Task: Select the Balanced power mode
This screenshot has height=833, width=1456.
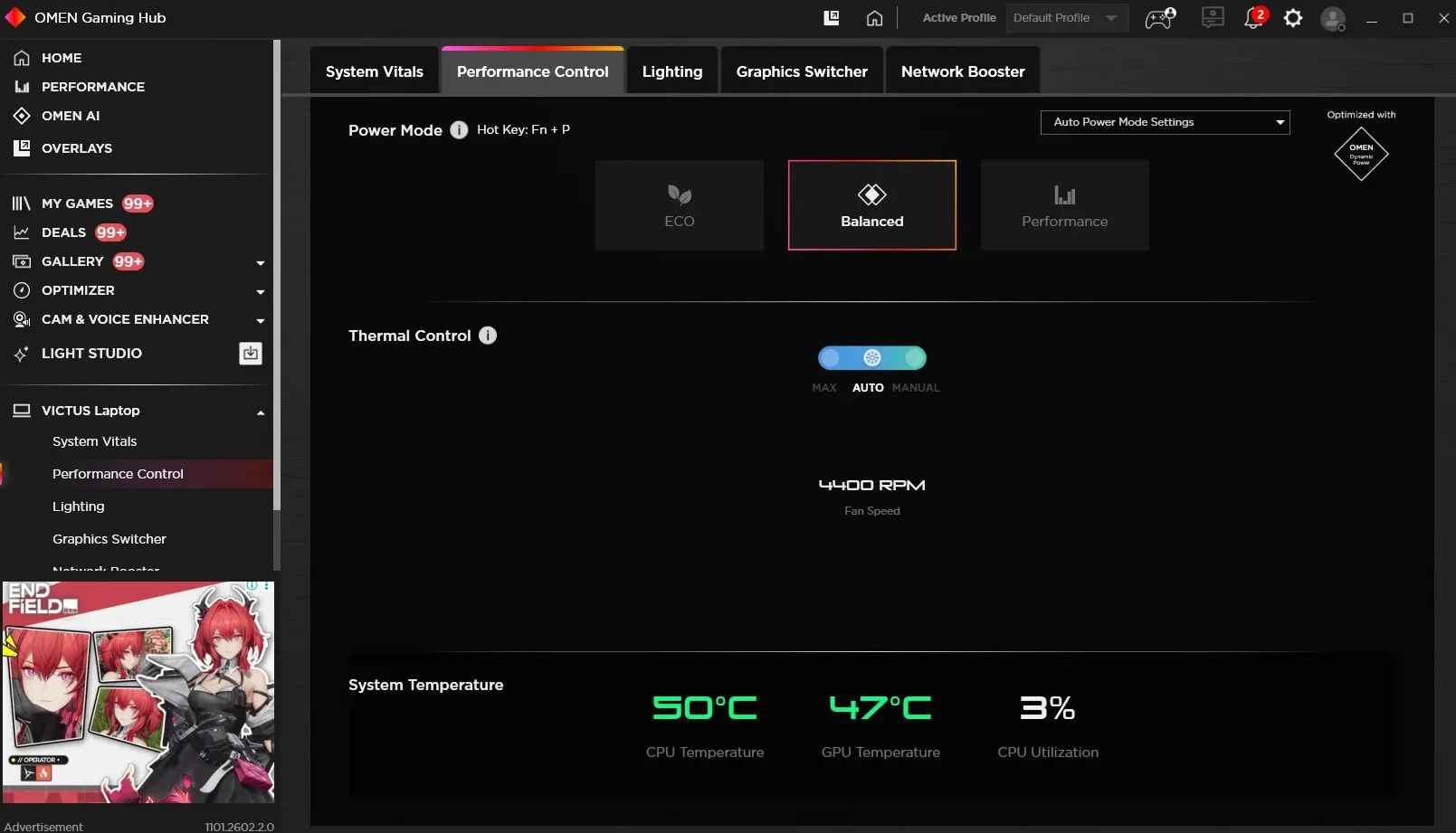Action: (x=872, y=205)
